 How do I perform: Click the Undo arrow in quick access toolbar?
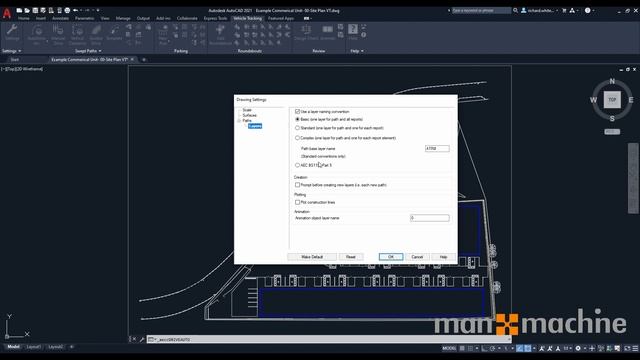[76, 10]
